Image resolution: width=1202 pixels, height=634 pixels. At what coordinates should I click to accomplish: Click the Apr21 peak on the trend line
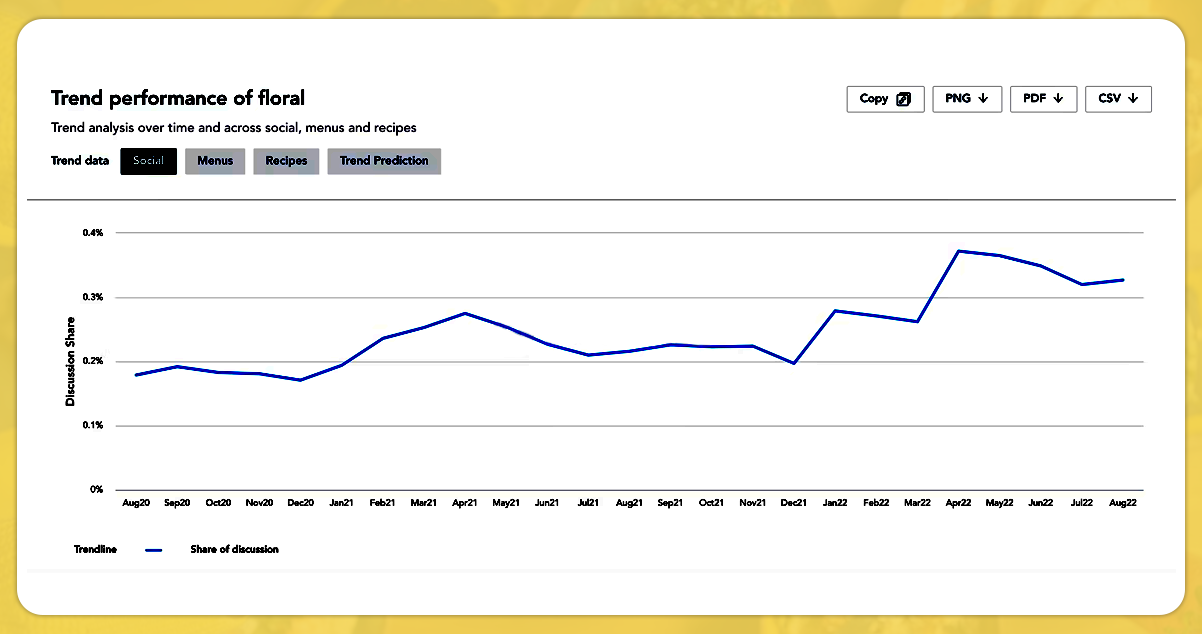(465, 313)
